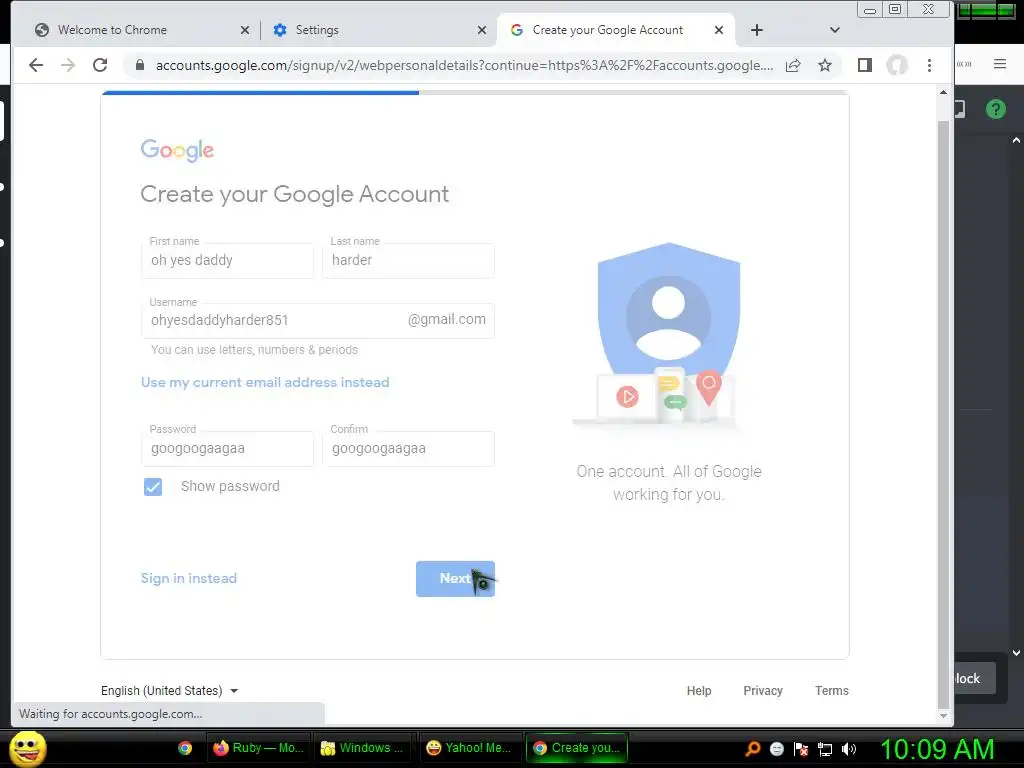Viewport: 1024px width, 768px height.
Task: Click the volume speaker tray icon
Action: (x=849, y=748)
